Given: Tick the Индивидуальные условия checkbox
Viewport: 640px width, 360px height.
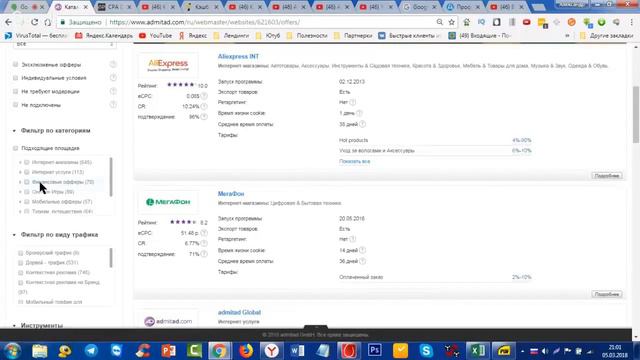Looking at the screenshot, I should point(16,78).
